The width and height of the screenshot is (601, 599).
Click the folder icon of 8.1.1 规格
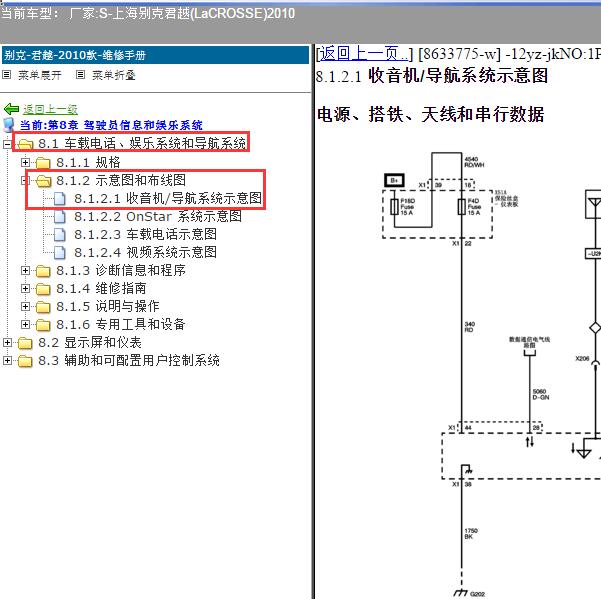43,163
